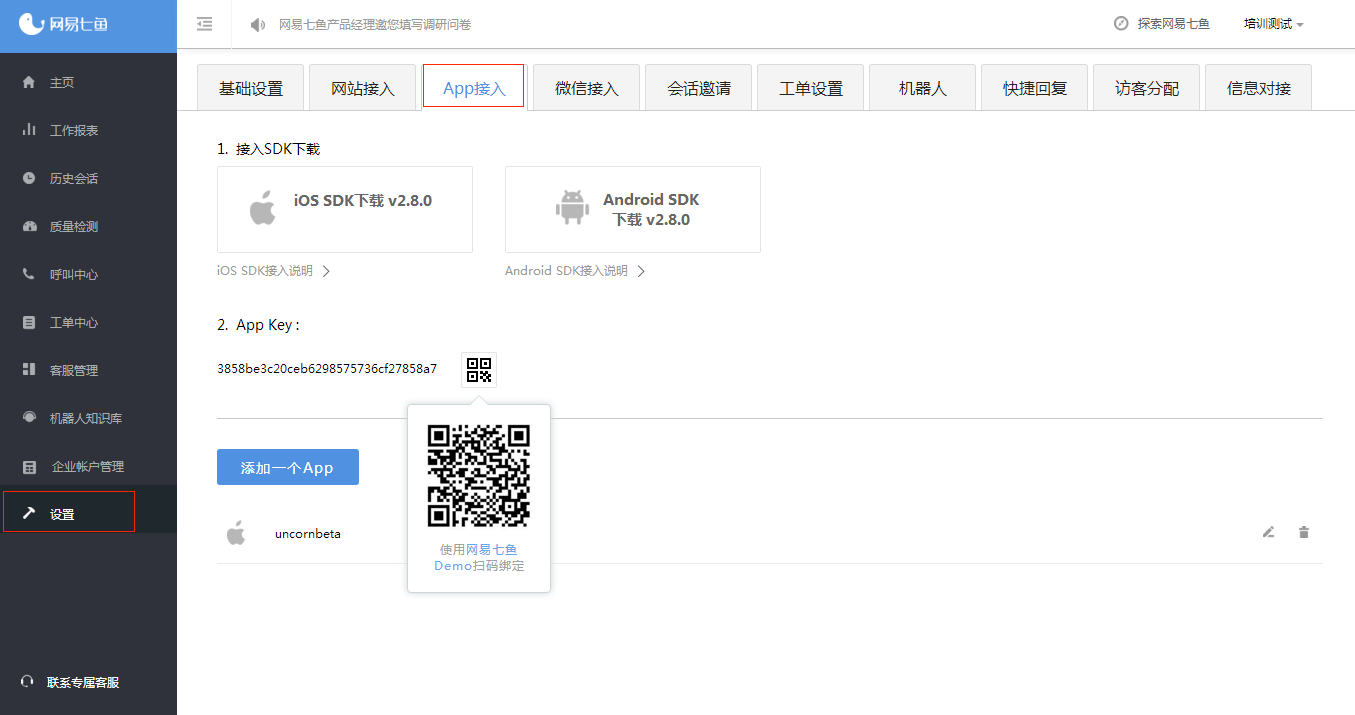
Task: Switch to the 微信接入 tab
Action: (587, 87)
